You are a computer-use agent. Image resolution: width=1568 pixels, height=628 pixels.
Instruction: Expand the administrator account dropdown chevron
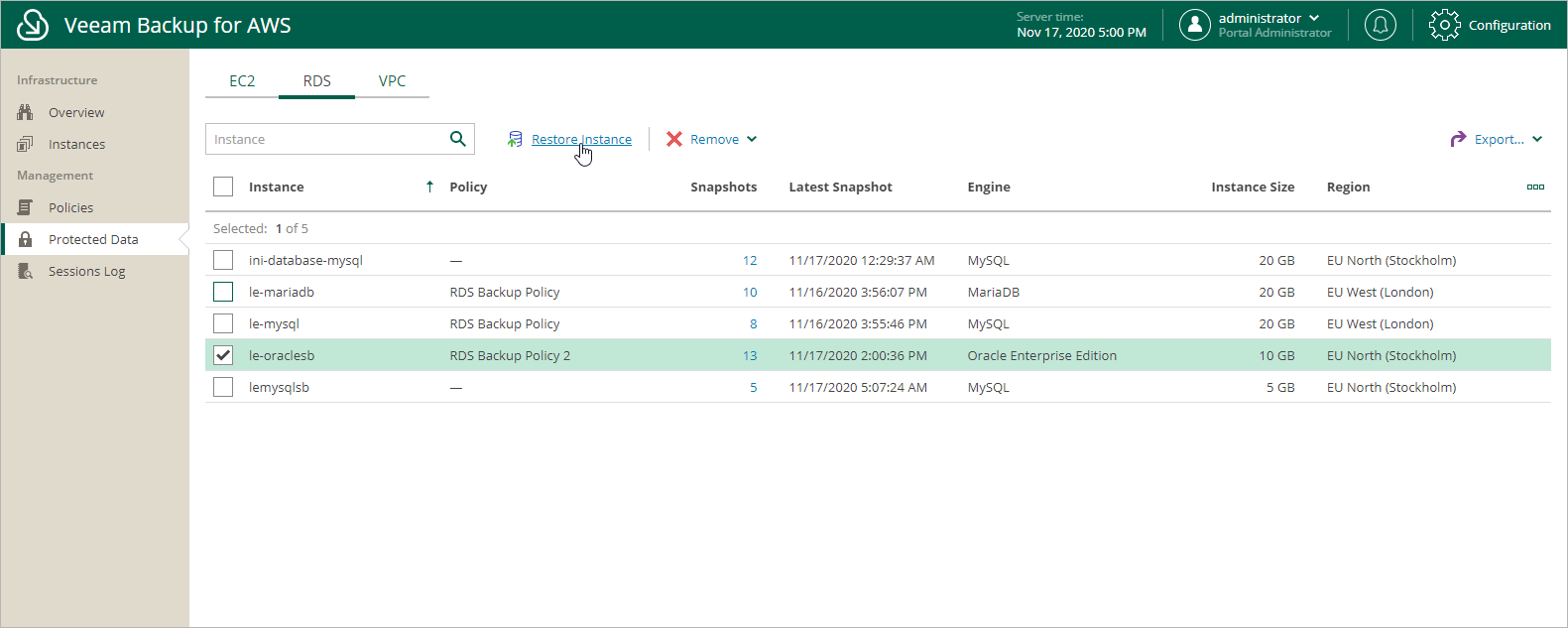point(1314,18)
